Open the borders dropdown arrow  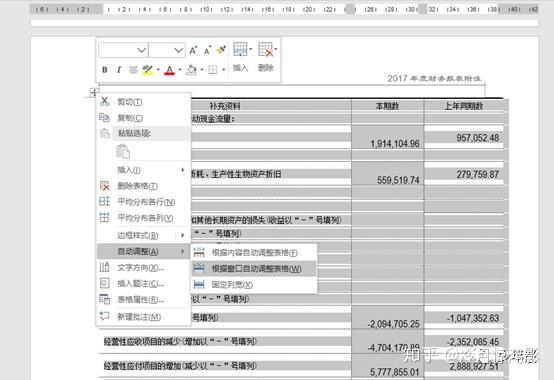coord(224,70)
